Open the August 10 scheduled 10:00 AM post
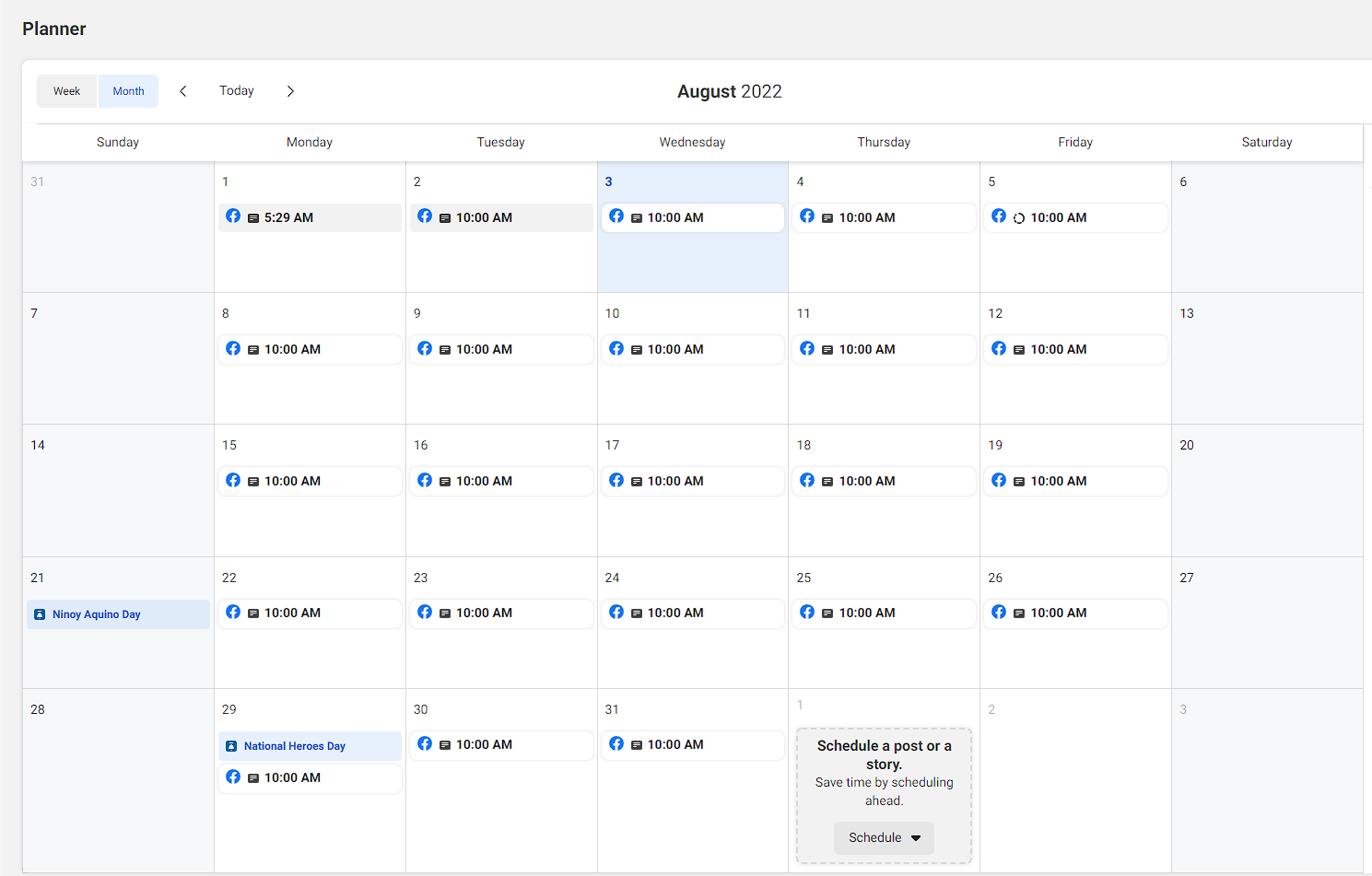 tap(692, 349)
